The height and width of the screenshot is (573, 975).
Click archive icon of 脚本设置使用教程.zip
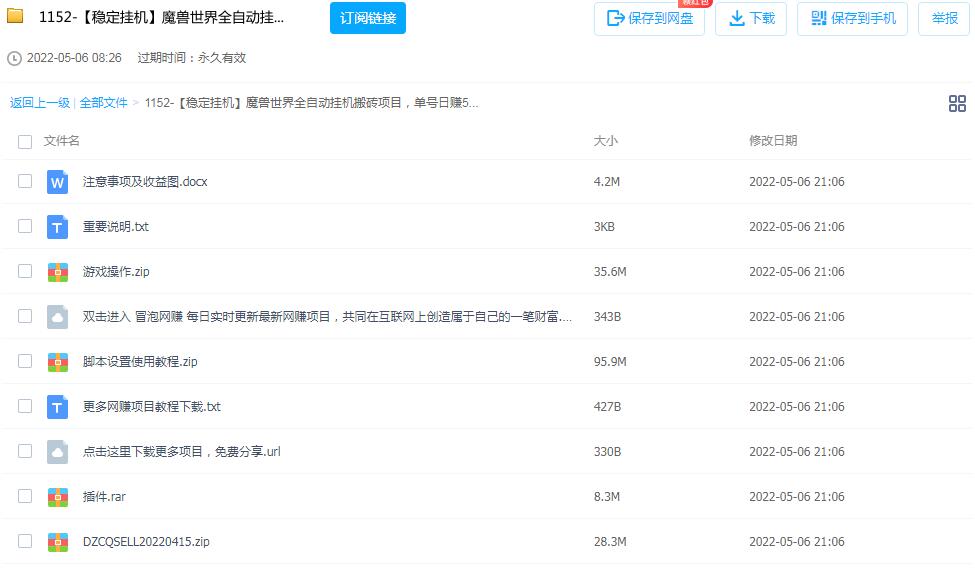point(58,362)
